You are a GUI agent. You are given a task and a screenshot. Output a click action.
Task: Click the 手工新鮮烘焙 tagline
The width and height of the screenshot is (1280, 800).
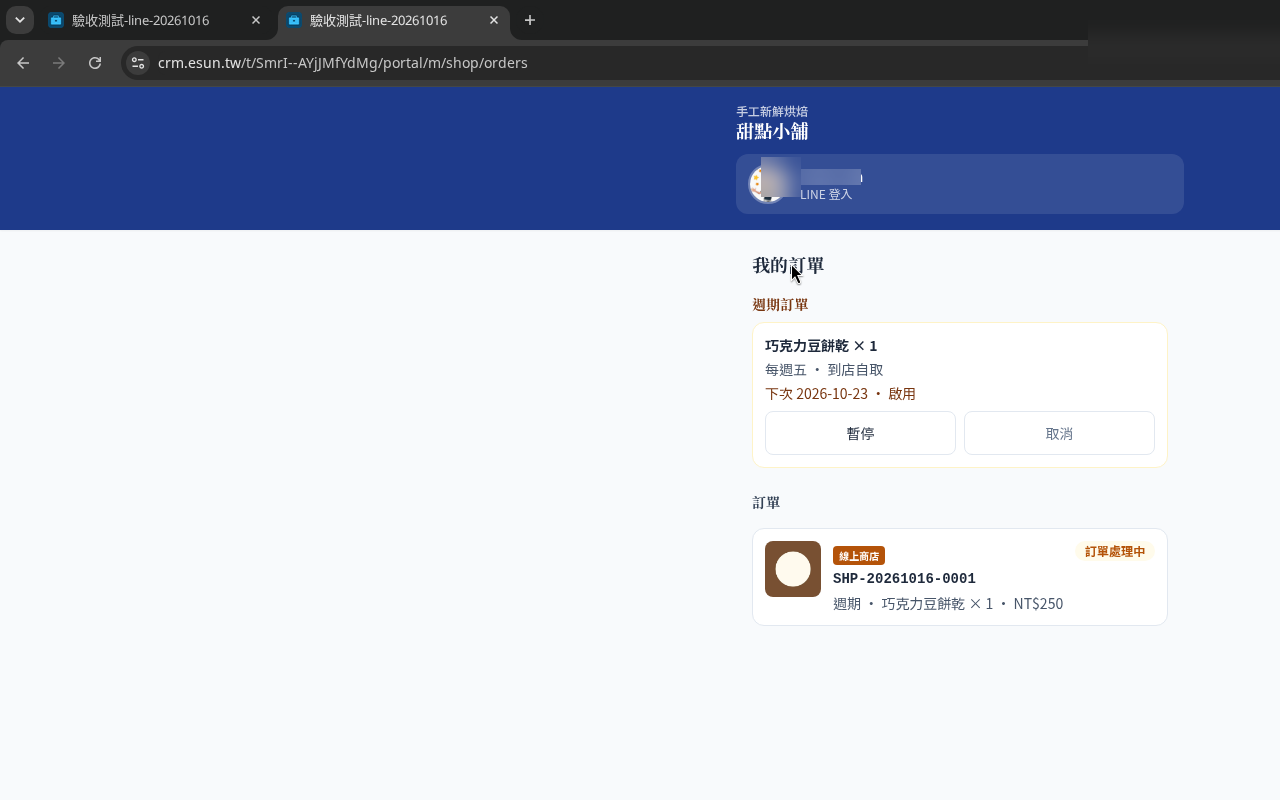click(772, 111)
